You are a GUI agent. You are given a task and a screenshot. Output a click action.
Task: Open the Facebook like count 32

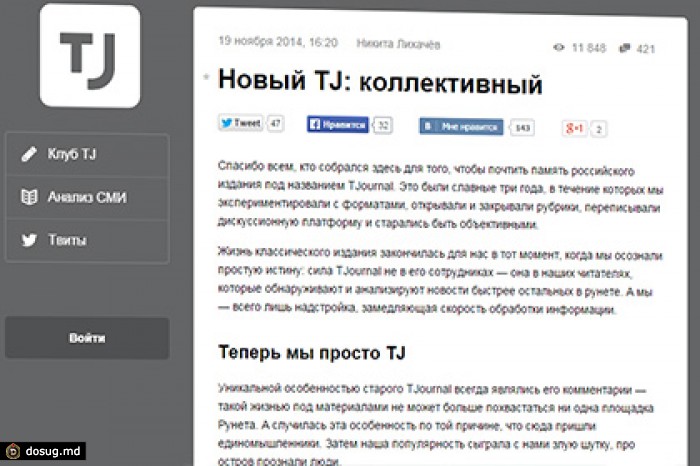coord(383,125)
